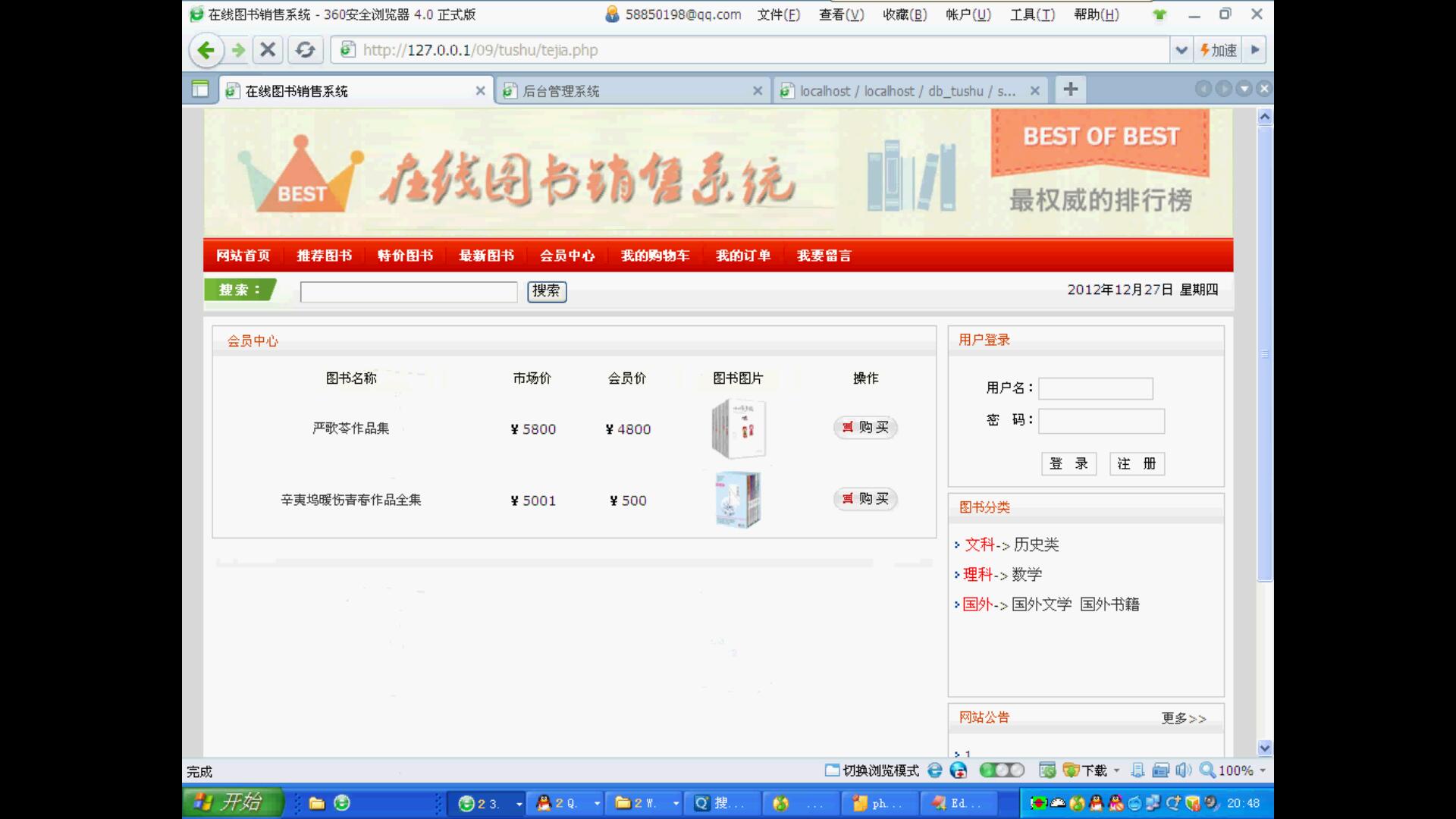Click into the 用户名 input field
Image resolution: width=1456 pixels, height=819 pixels.
pos(1096,388)
